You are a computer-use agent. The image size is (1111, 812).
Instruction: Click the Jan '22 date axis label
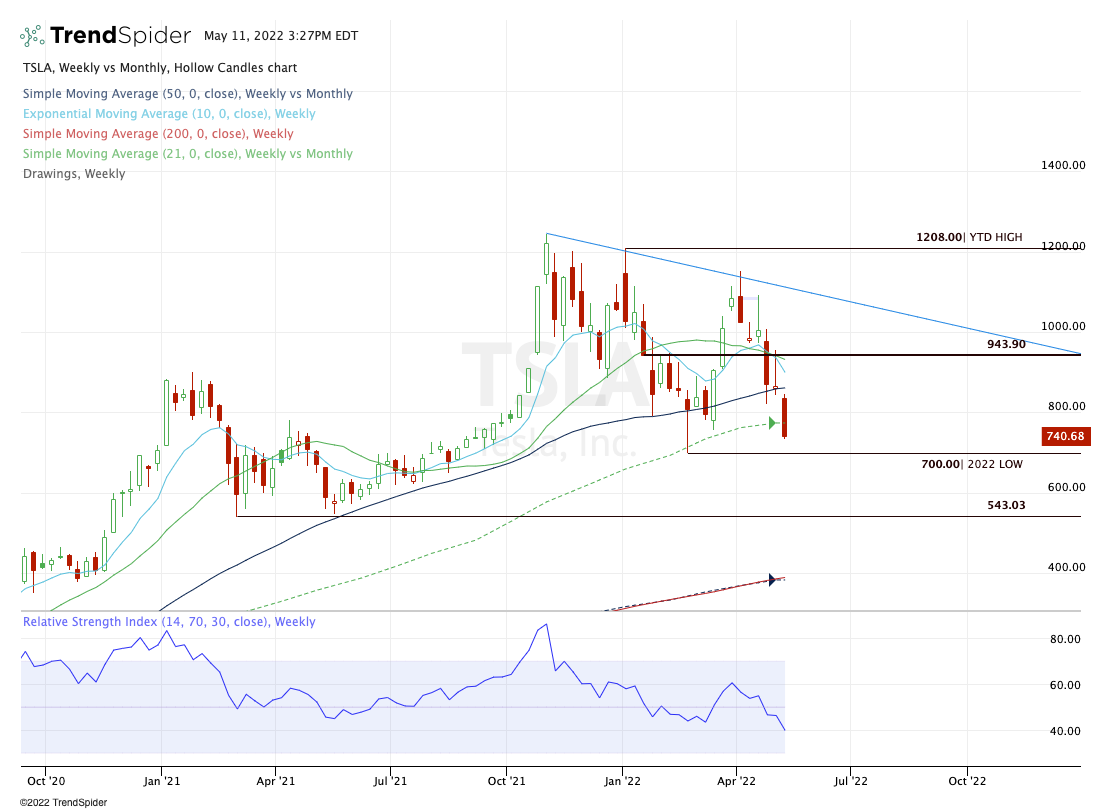tap(622, 781)
